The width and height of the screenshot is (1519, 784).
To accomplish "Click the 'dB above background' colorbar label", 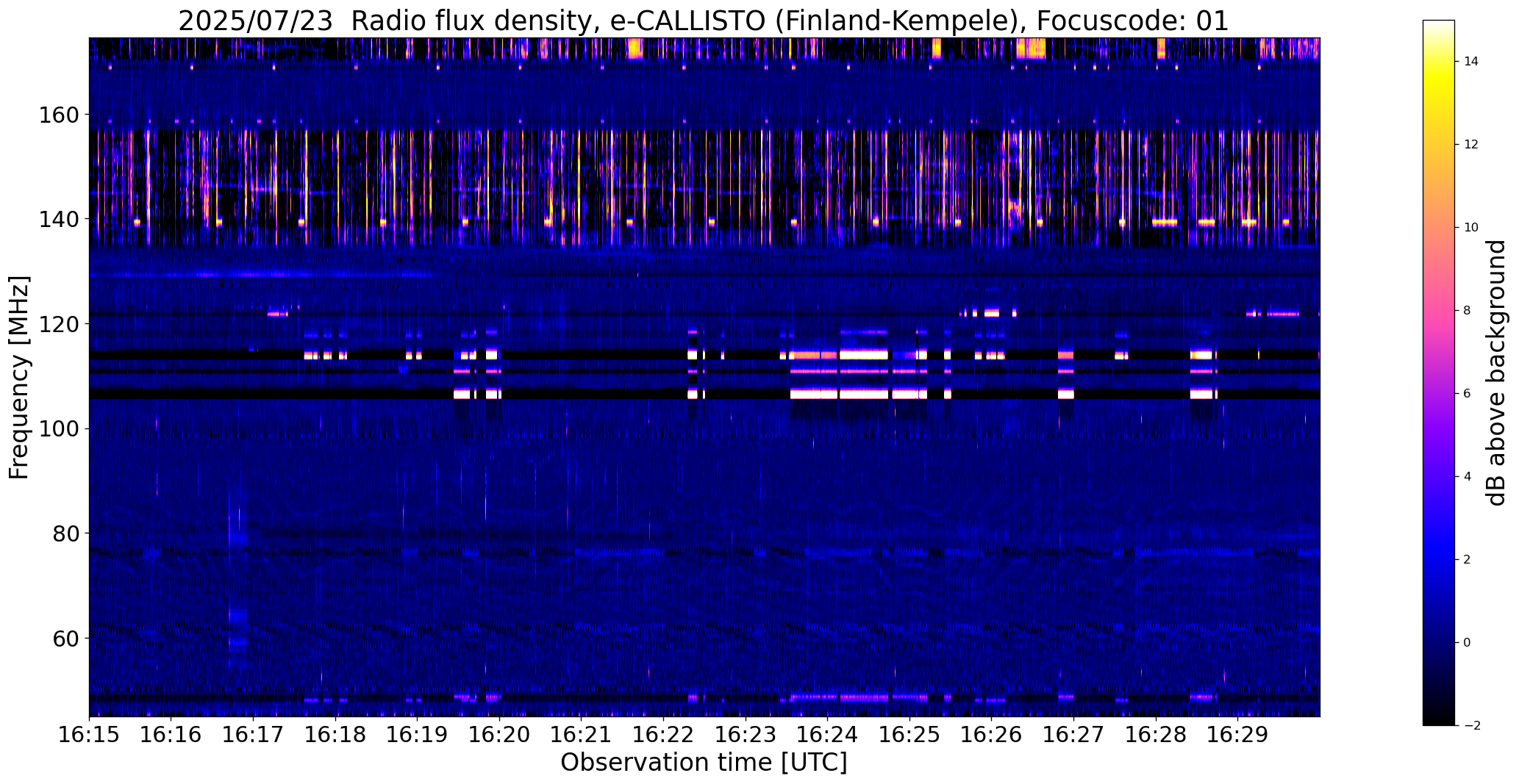I will (x=1497, y=373).
